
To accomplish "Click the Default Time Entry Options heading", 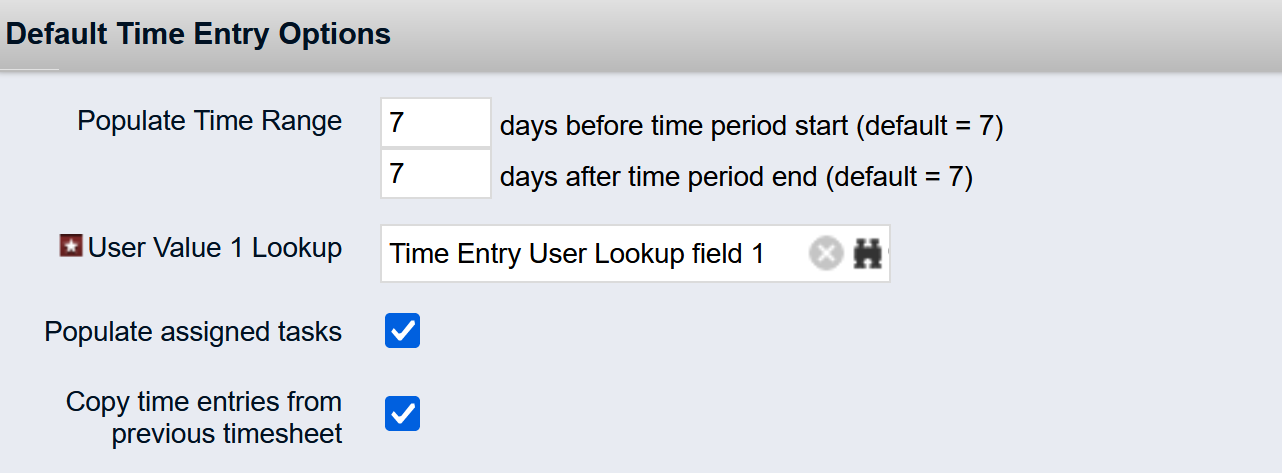I will pyautogui.click(x=199, y=34).
